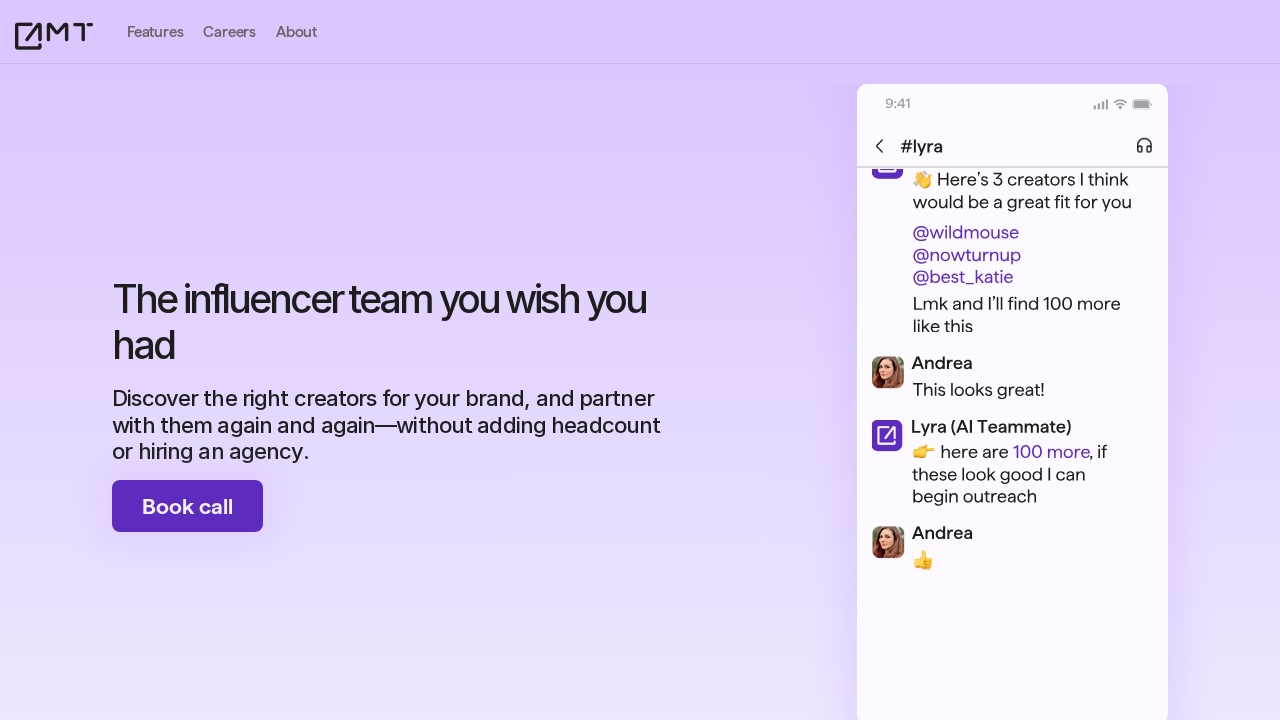Follow the @nowturnup creator link
Screen dimensions: 1280x720
966,254
